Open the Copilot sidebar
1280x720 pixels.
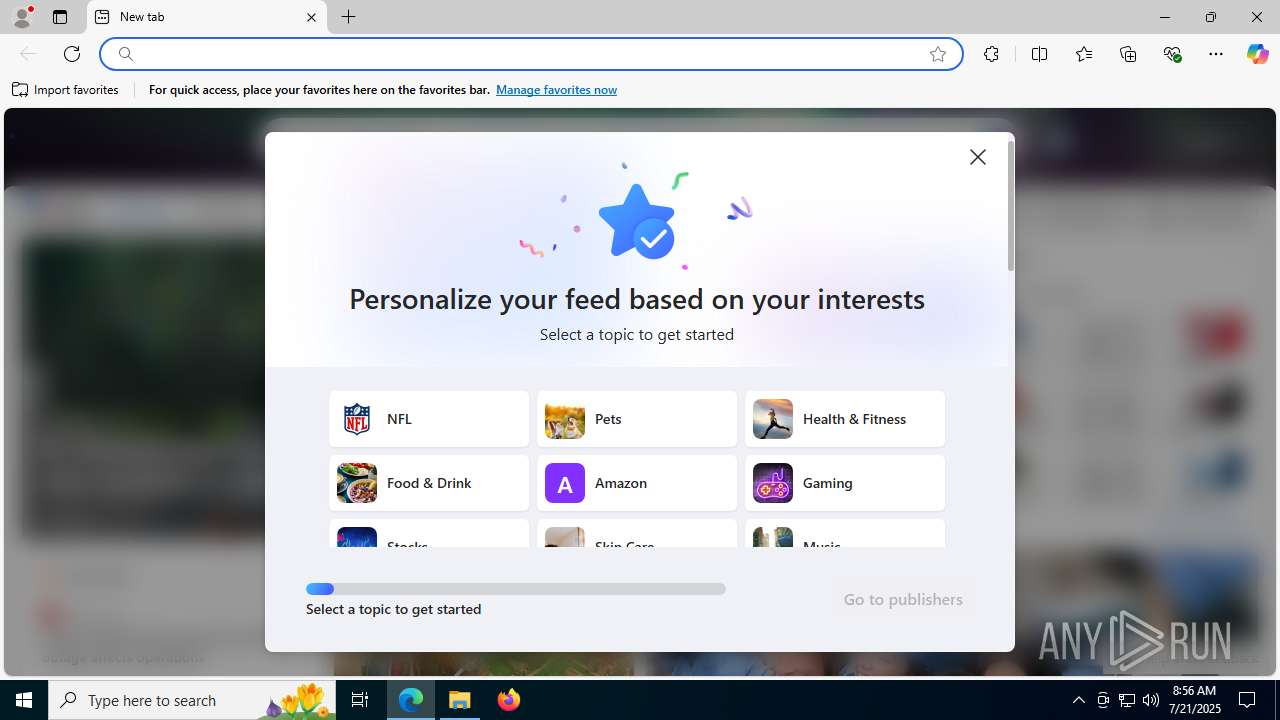(1257, 54)
